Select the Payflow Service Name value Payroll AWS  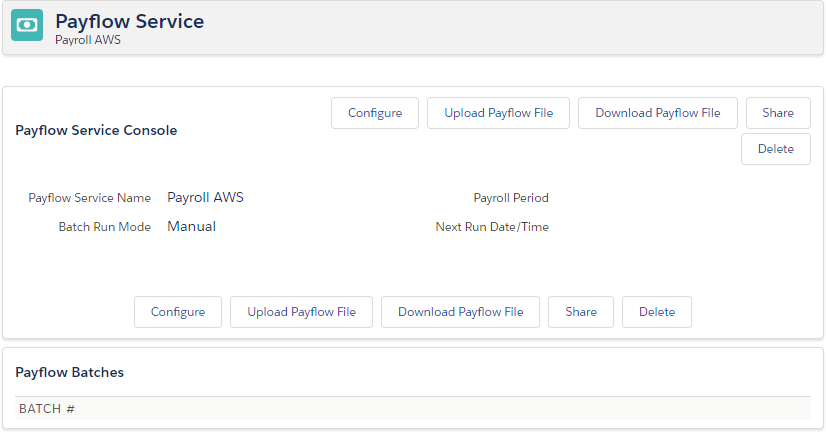point(205,197)
